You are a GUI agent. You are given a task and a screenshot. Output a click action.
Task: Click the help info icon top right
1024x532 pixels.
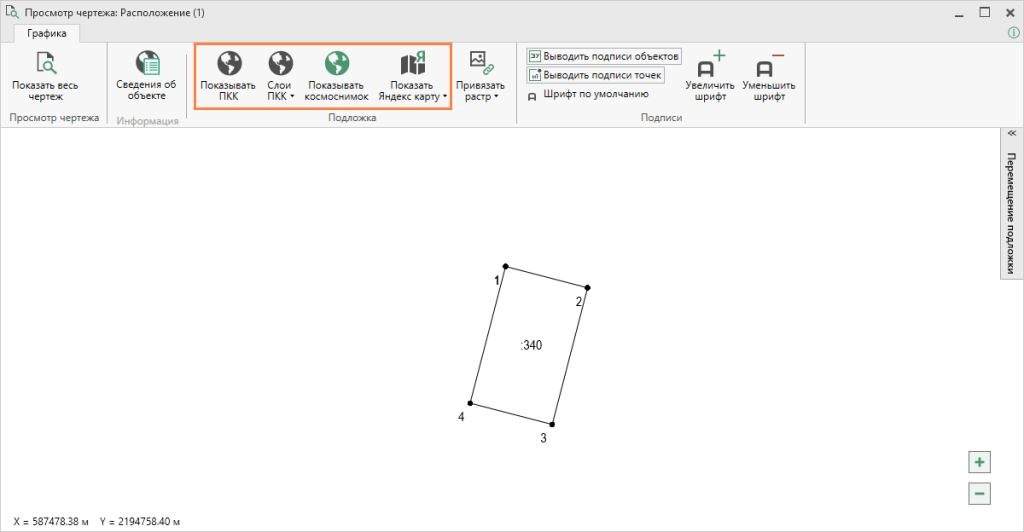pos(1012,33)
